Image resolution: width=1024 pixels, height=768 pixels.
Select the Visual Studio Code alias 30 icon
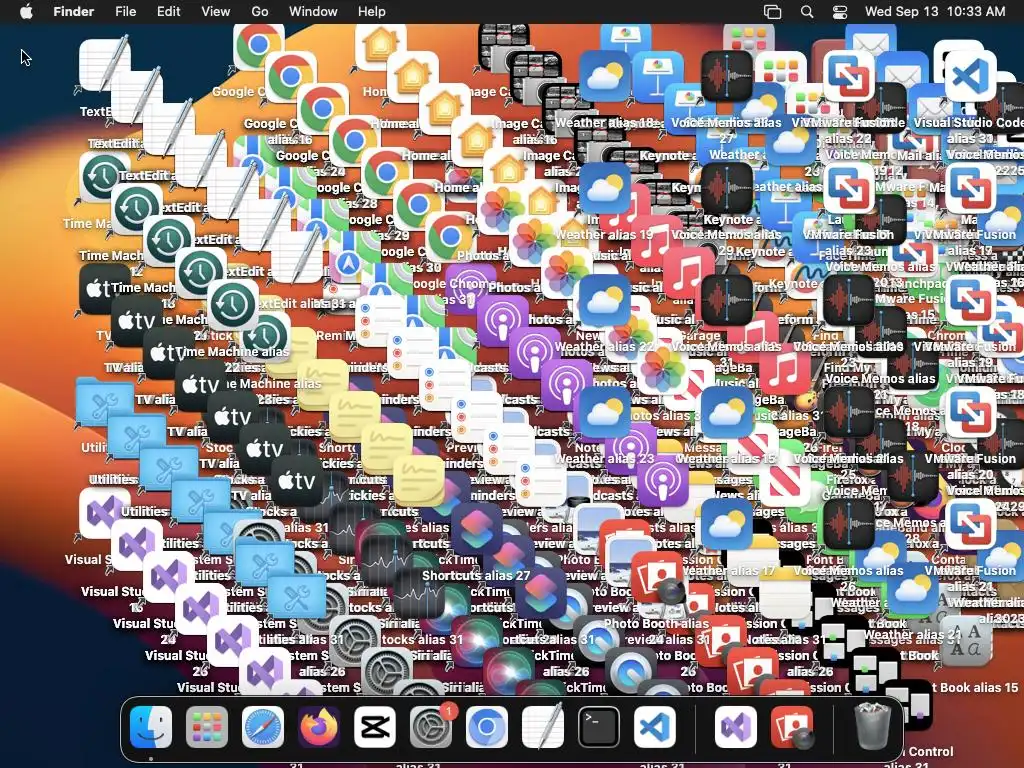coord(970,76)
